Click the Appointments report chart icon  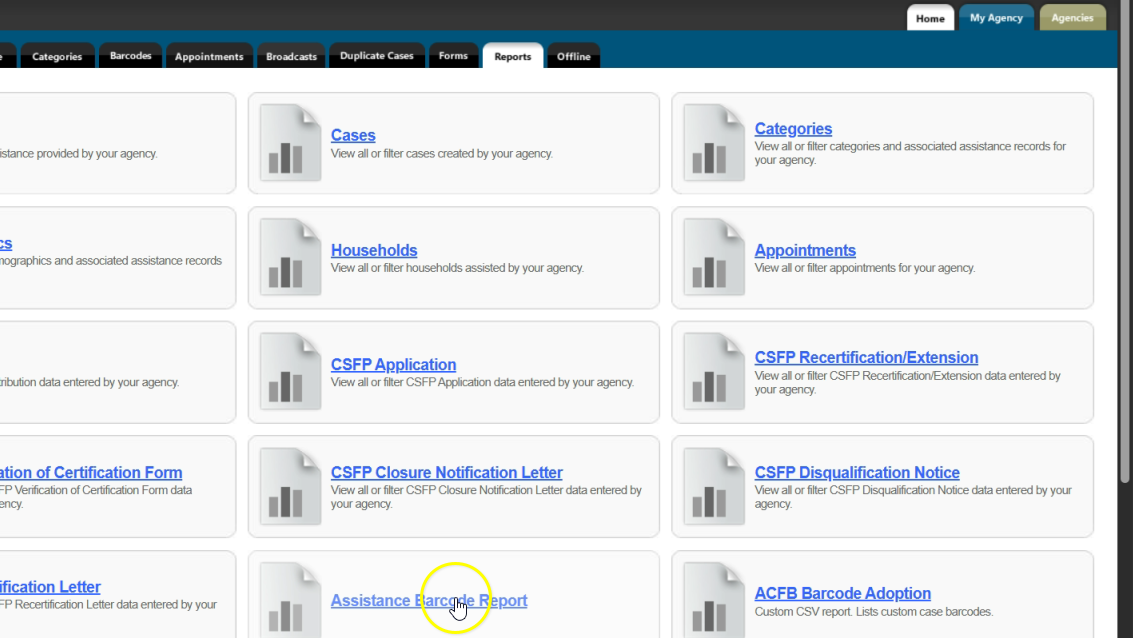pos(714,258)
